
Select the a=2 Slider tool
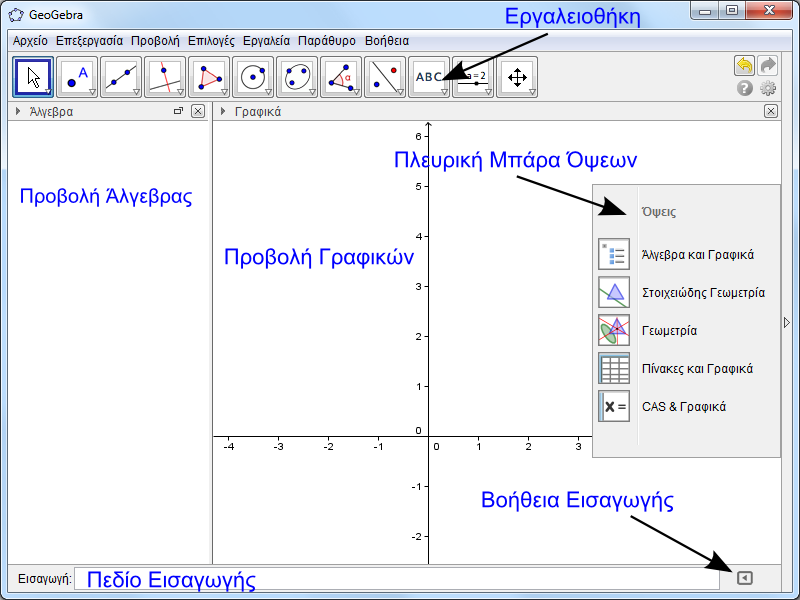tap(473, 78)
